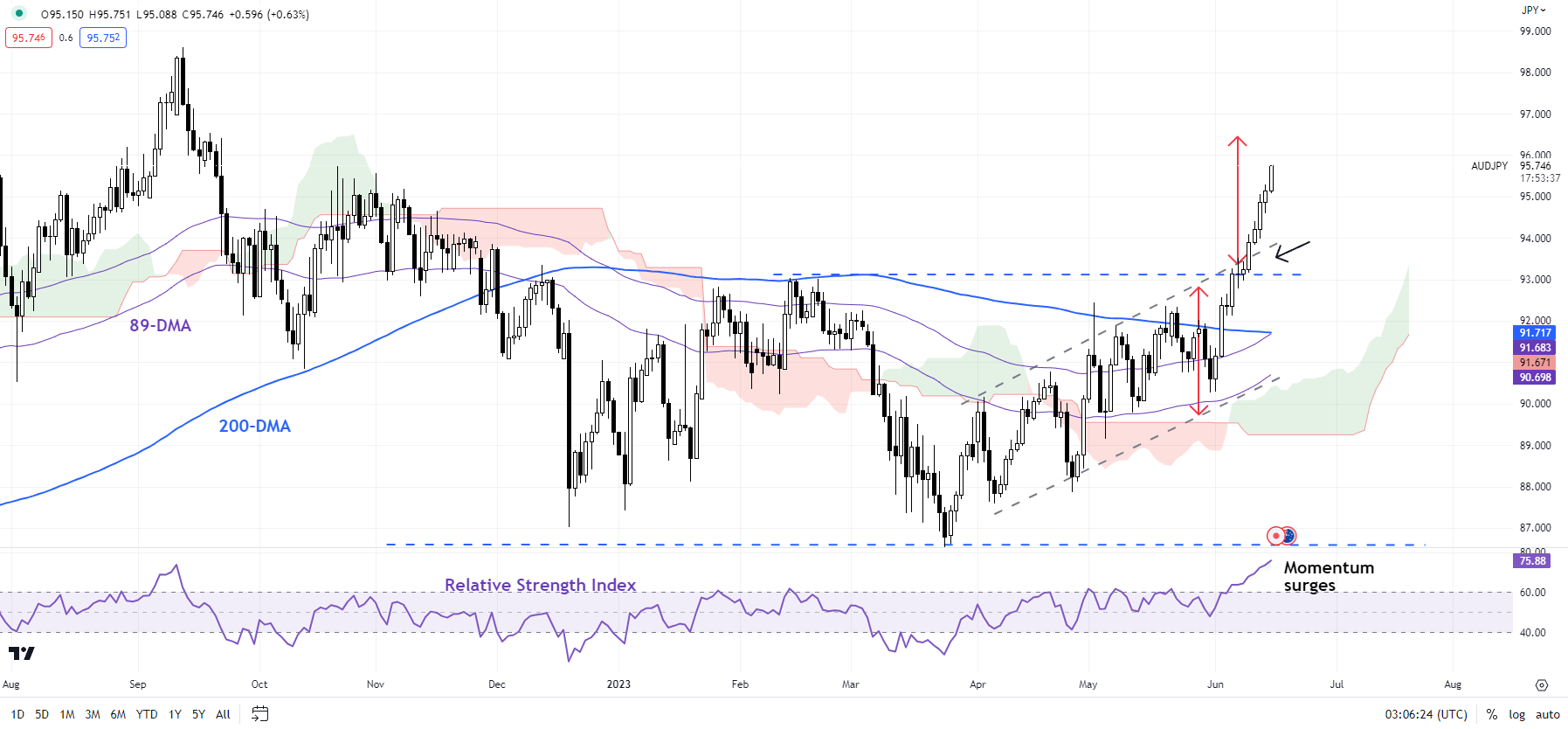This screenshot has width=1568, height=729.
Task: Select the 5Y time range
Action: [x=198, y=714]
